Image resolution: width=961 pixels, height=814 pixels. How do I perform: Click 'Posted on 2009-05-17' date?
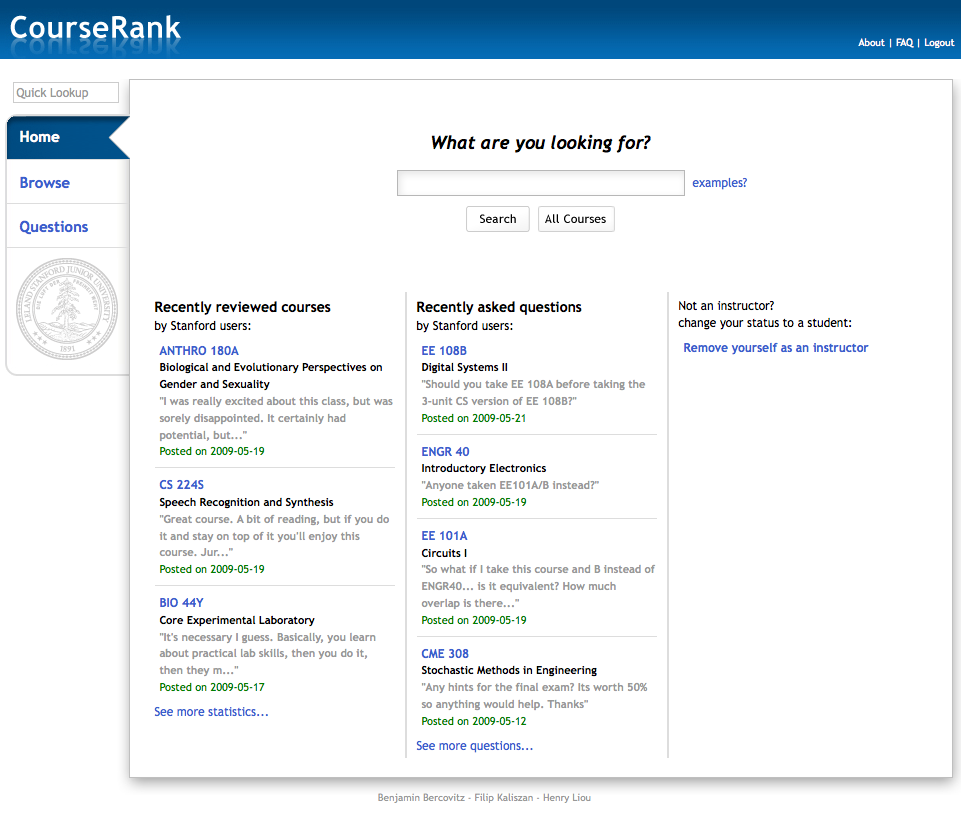pyautogui.click(x=211, y=687)
